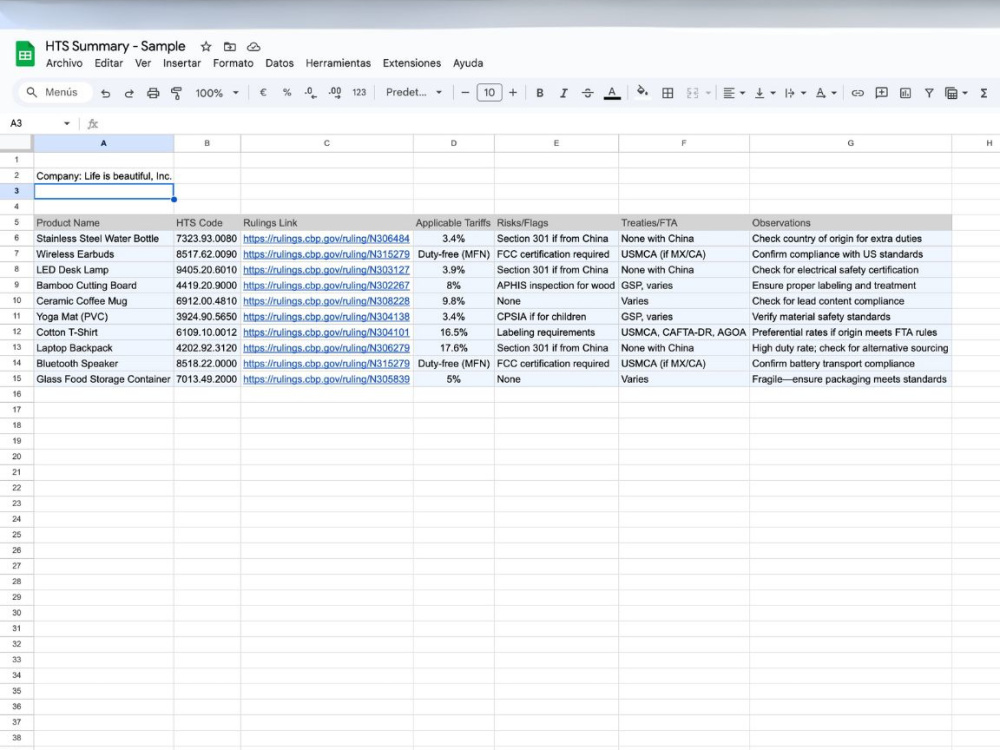Click the merge cells icon
The width and height of the screenshot is (1000, 750).
[693, 93]
